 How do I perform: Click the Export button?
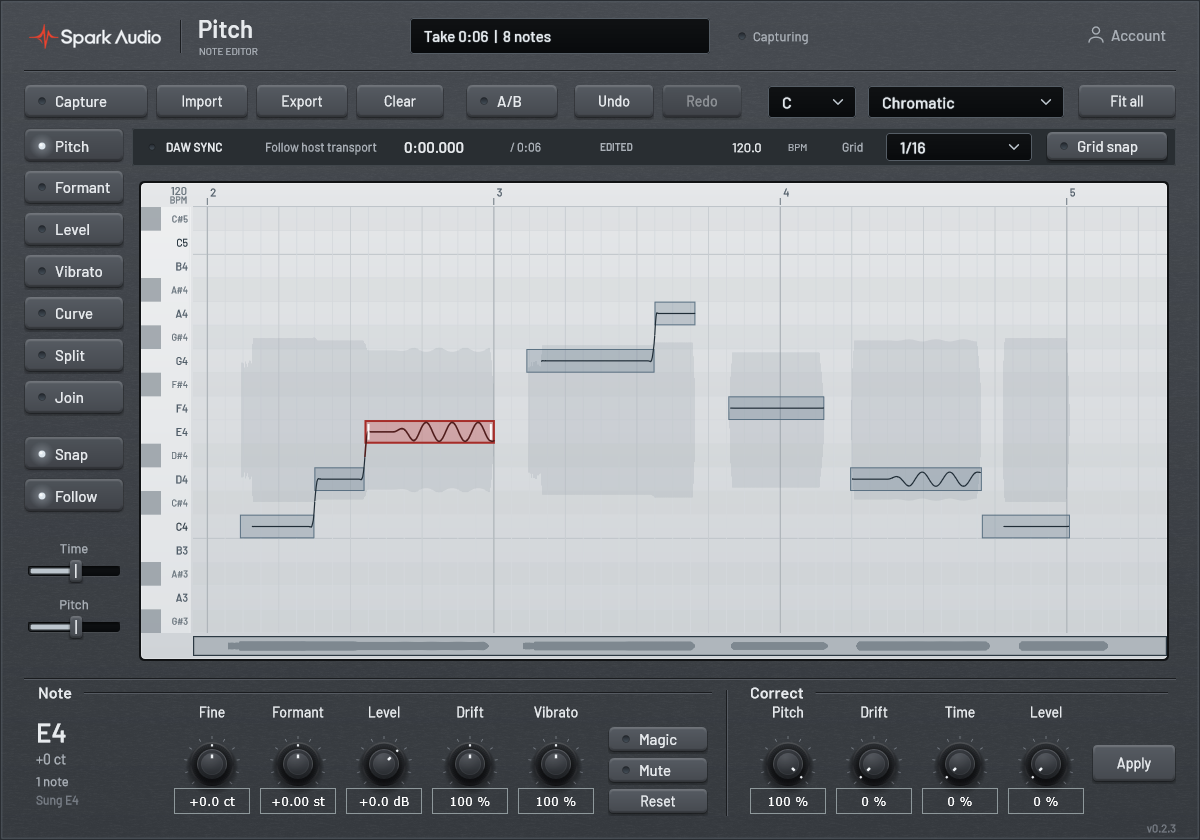click(302, 101)
